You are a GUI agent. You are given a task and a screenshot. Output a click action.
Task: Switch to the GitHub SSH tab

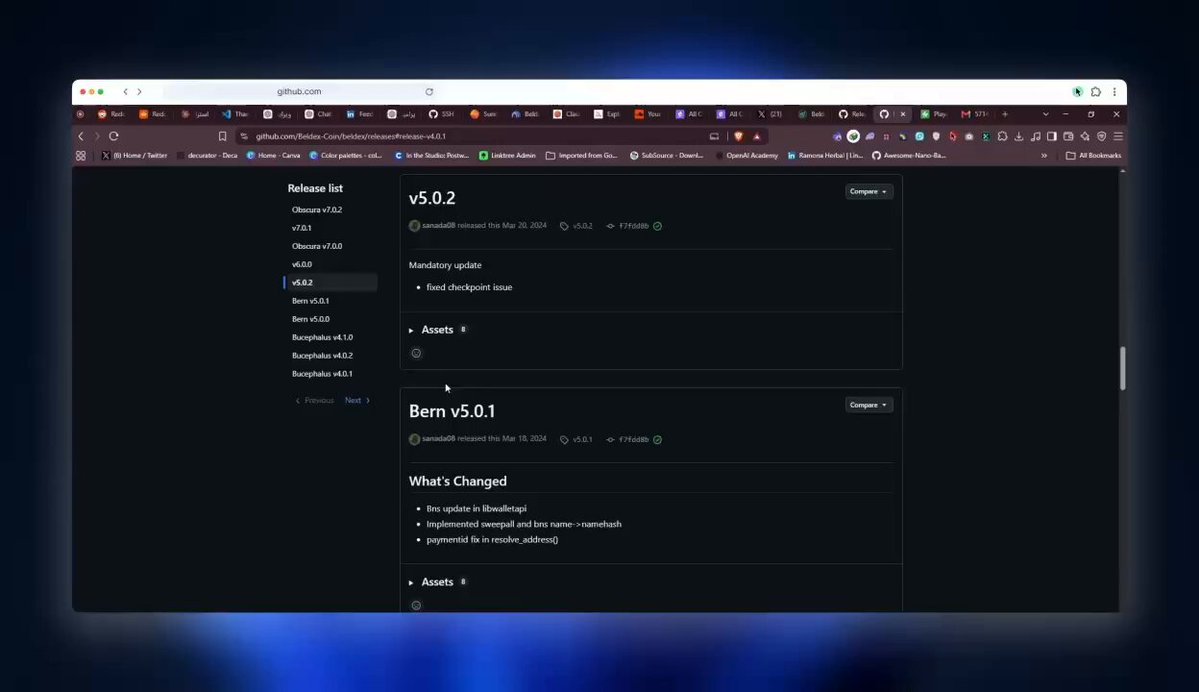pos(441,114)
